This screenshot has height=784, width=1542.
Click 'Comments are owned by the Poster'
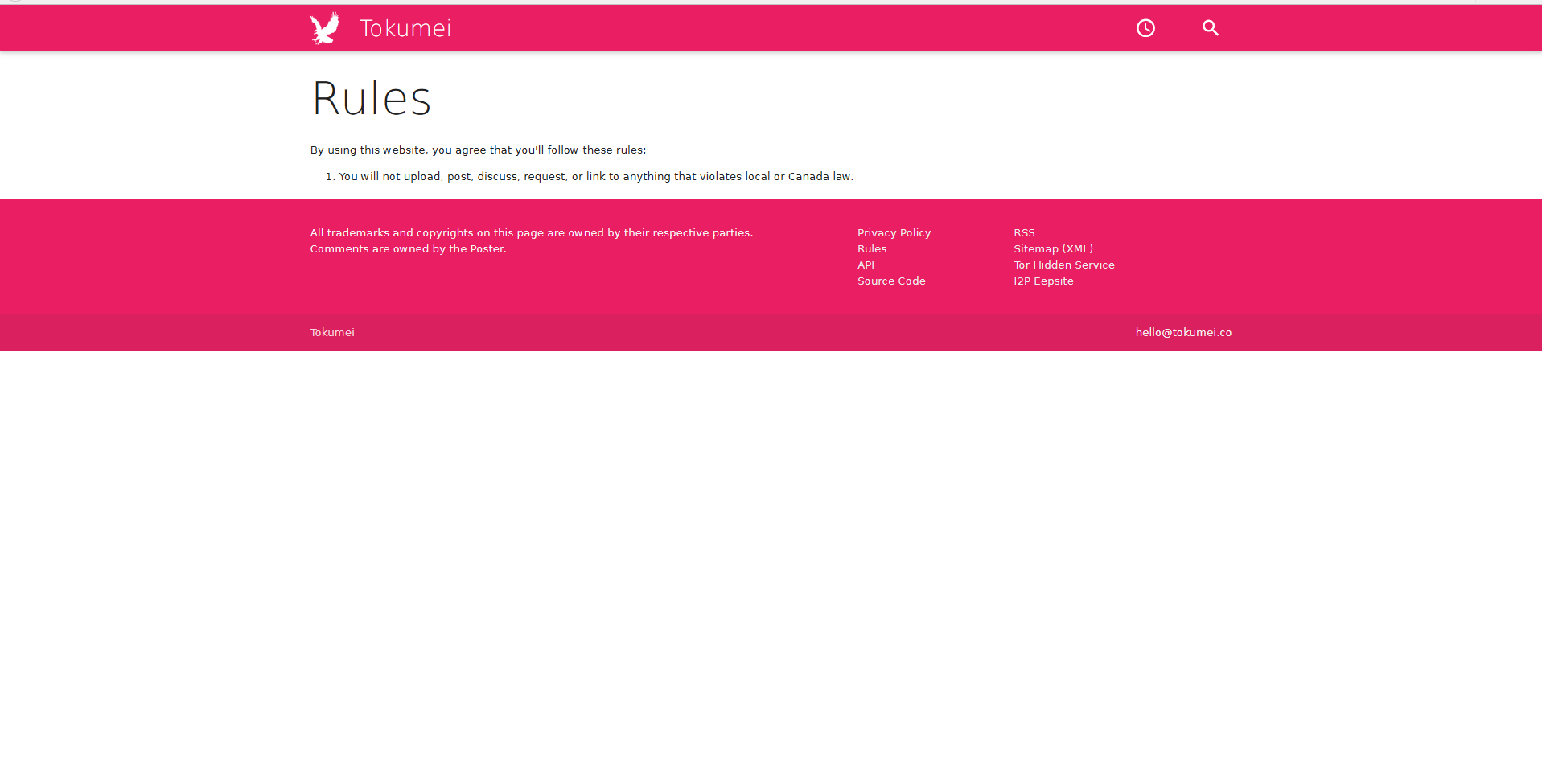(408, 249)
